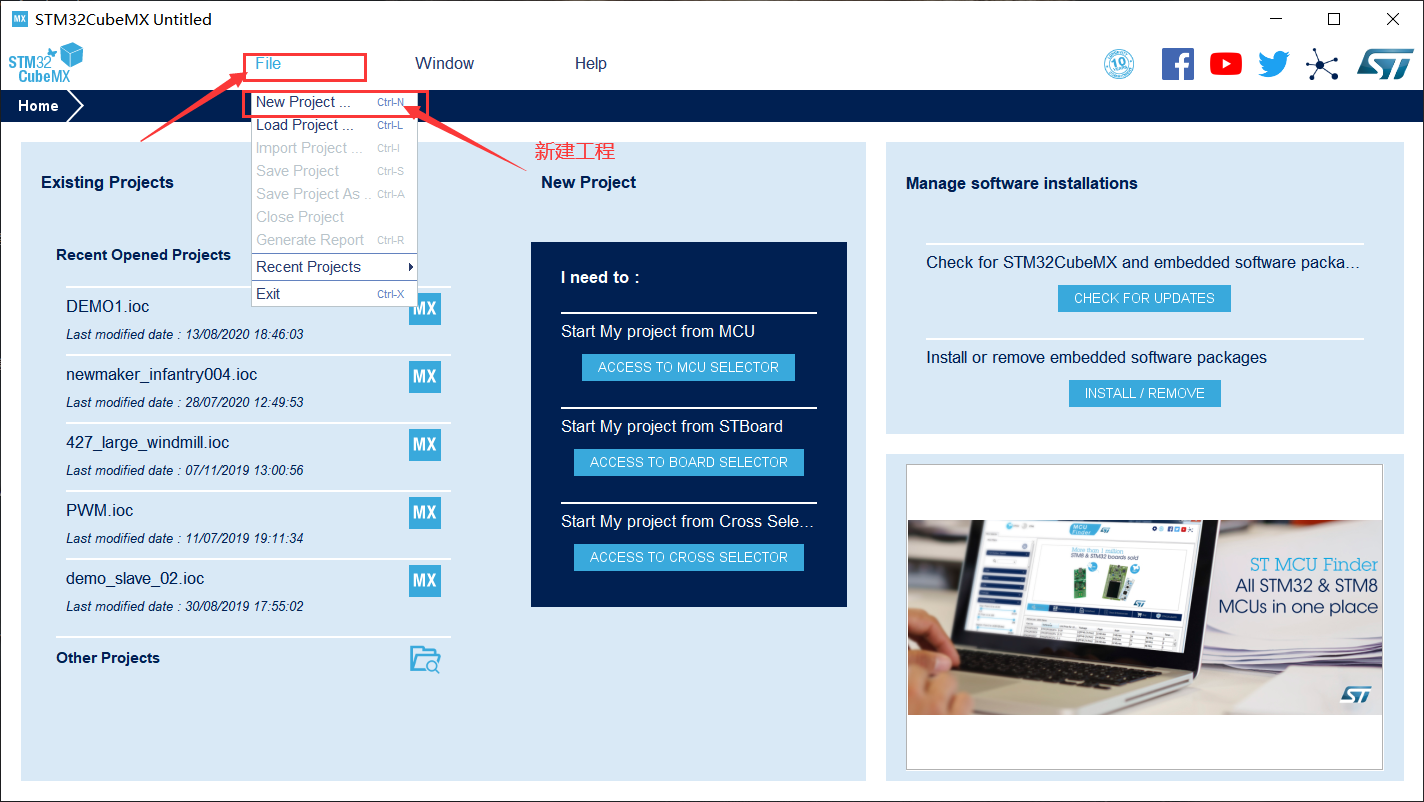1424x802 pixels.
Task: Click the MX icon beside demo_slave_02.ioc
Action: [x=425, y=581]
